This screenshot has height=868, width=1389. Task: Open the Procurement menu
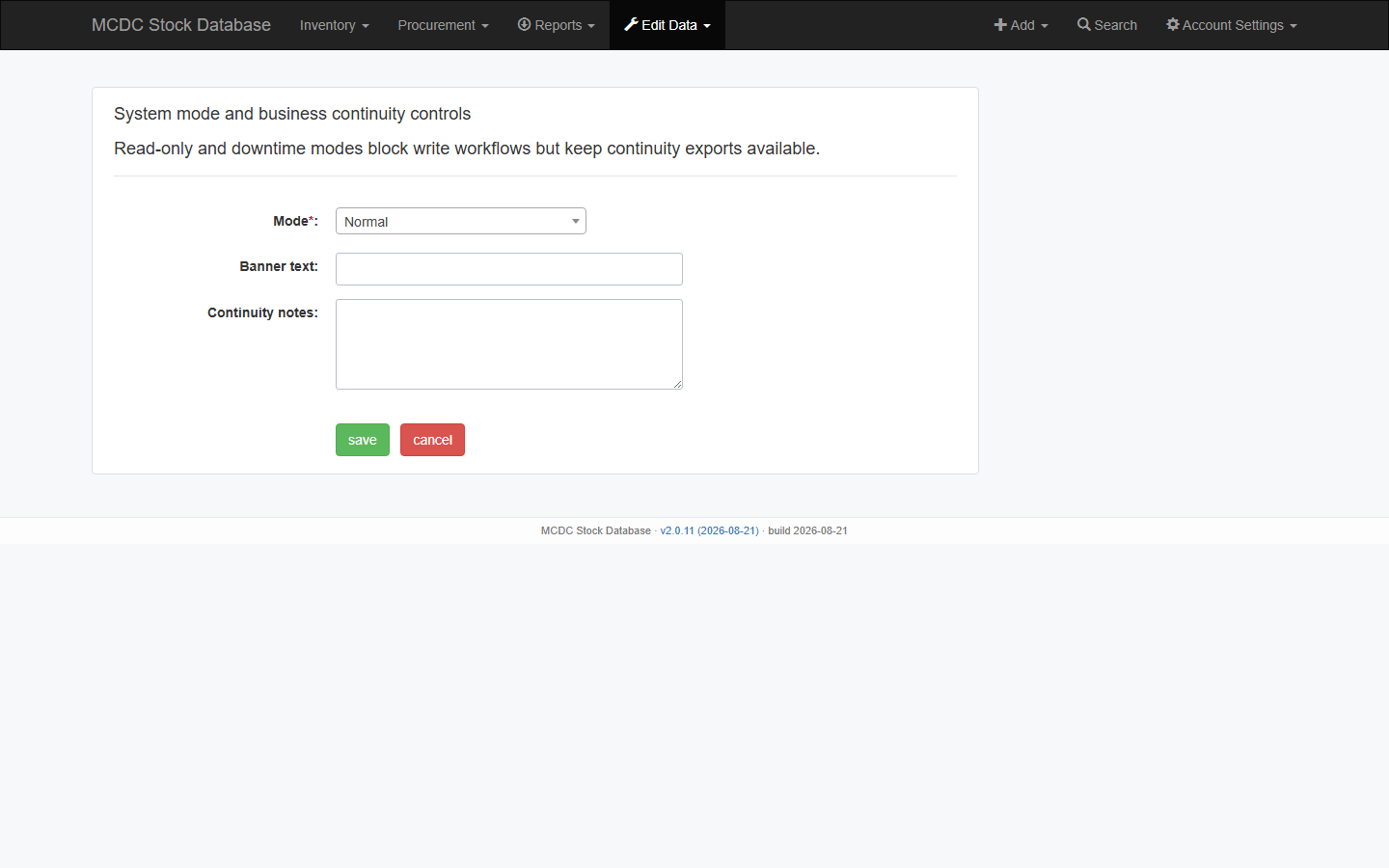click(x=443, y=25)
